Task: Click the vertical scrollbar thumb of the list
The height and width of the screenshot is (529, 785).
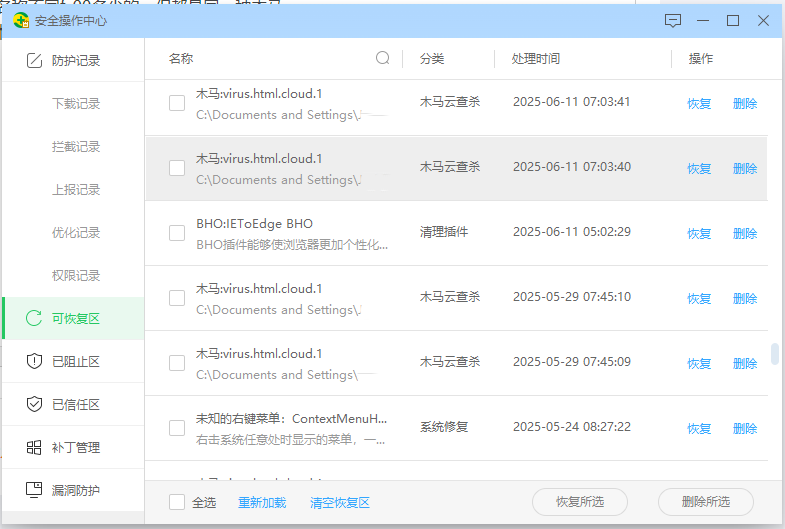Action: [x=774, y=354]
